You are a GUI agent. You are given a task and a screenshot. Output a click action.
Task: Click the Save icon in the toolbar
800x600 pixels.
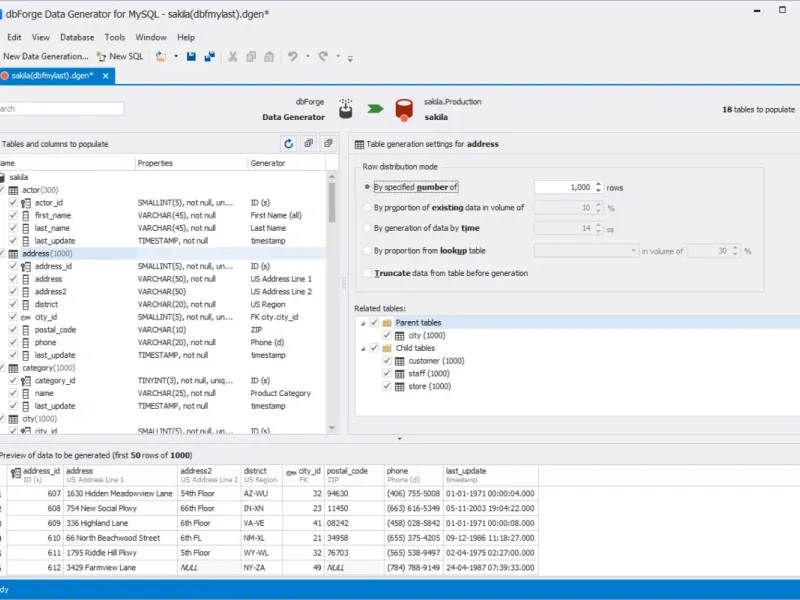[191, 57]
